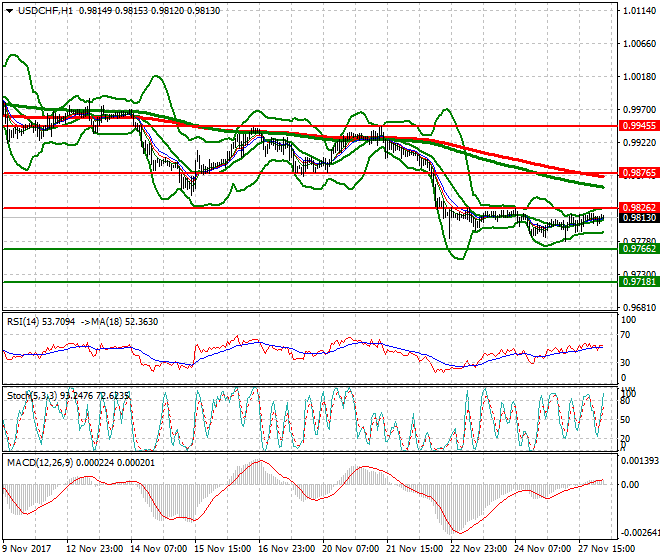660x560 pixels.
Task: Click the 22 Nov 23:00 time axis label
Action: (479, 550)
